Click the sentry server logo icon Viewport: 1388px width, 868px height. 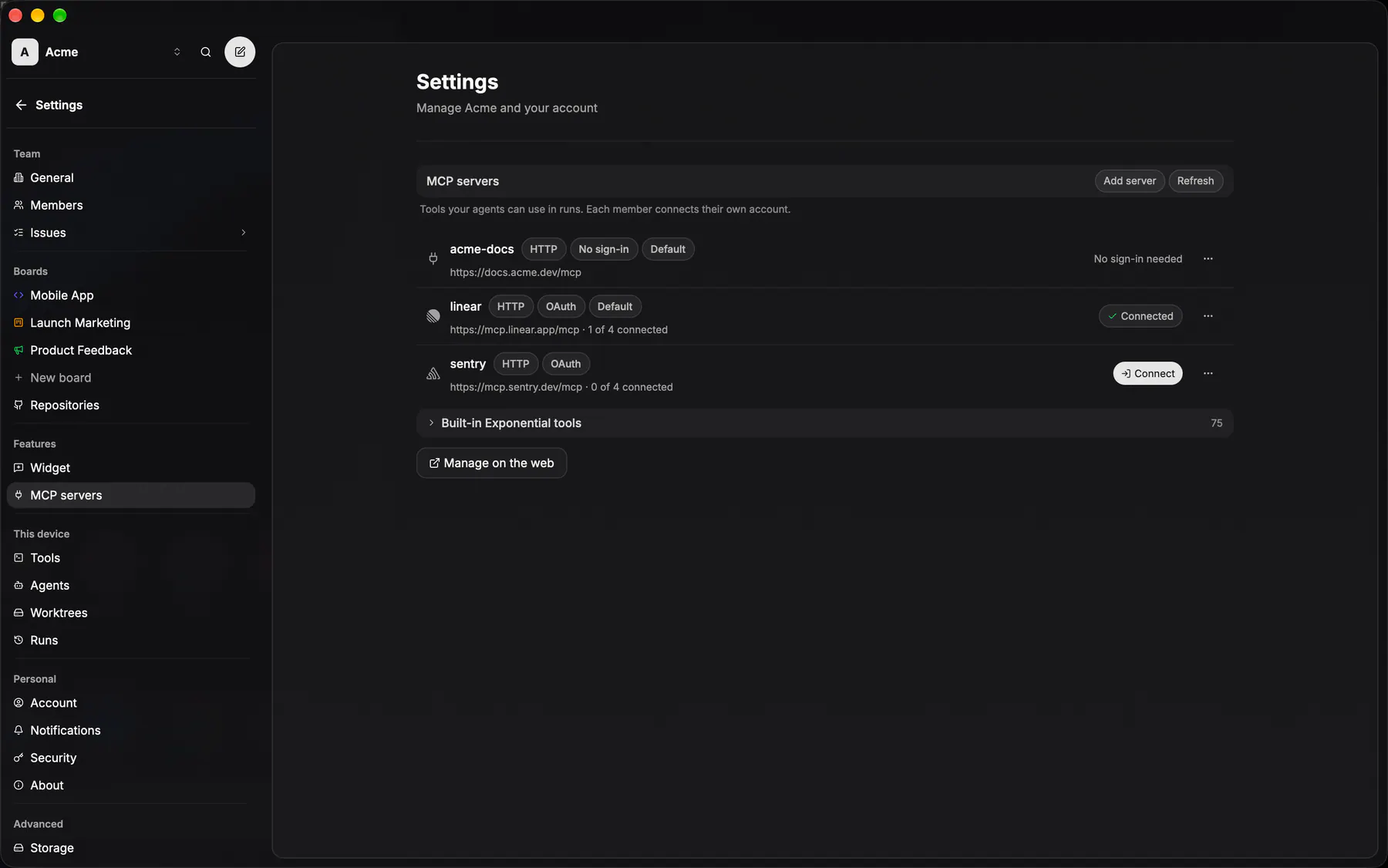coord(433,373)
